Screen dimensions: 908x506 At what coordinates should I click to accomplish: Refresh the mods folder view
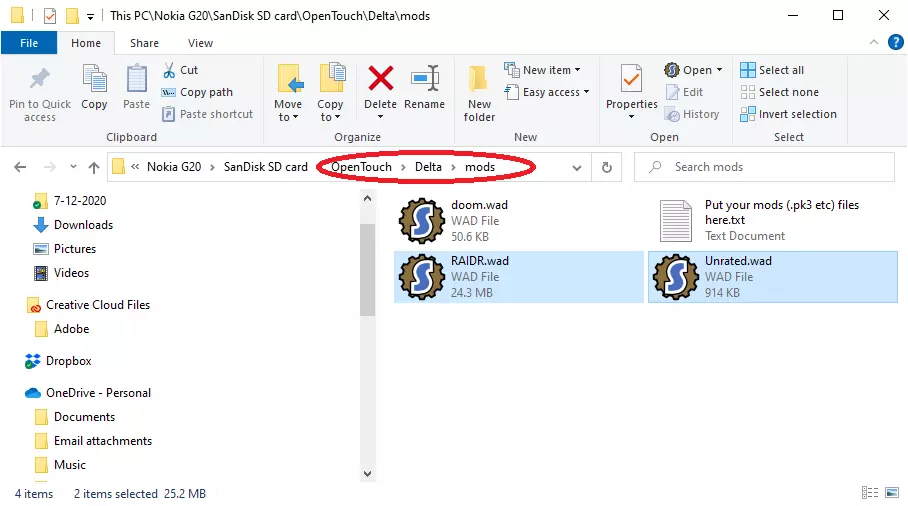coord(606,167)
